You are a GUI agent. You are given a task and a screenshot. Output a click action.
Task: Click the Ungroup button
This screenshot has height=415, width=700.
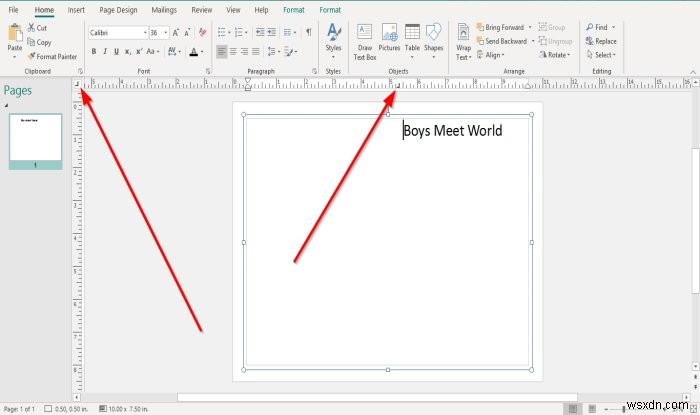tap(555, 41)
